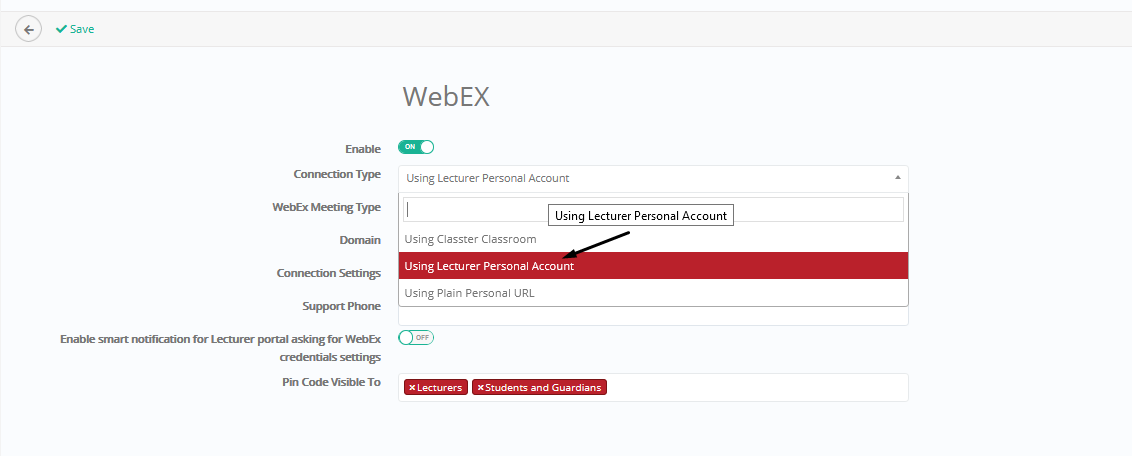1132x456 pixels.
Task: Click the Pin Code Visible To label
Action: 331,382
